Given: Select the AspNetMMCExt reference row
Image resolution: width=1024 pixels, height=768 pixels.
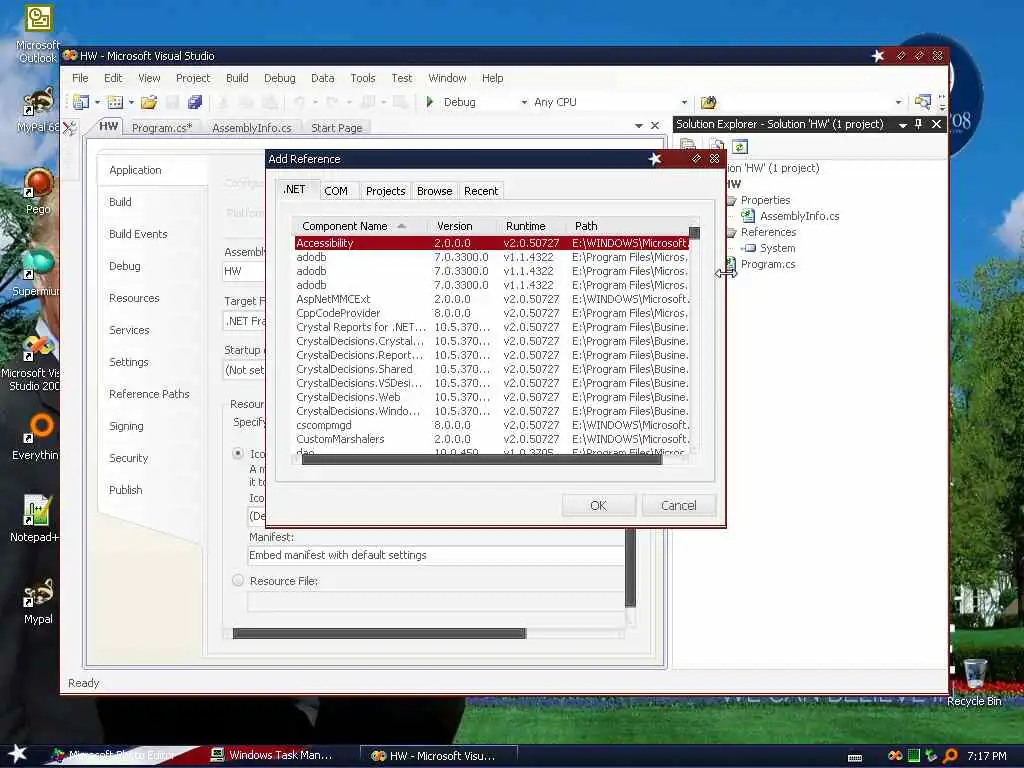Looking at the screenshot, I should (491, 299).
